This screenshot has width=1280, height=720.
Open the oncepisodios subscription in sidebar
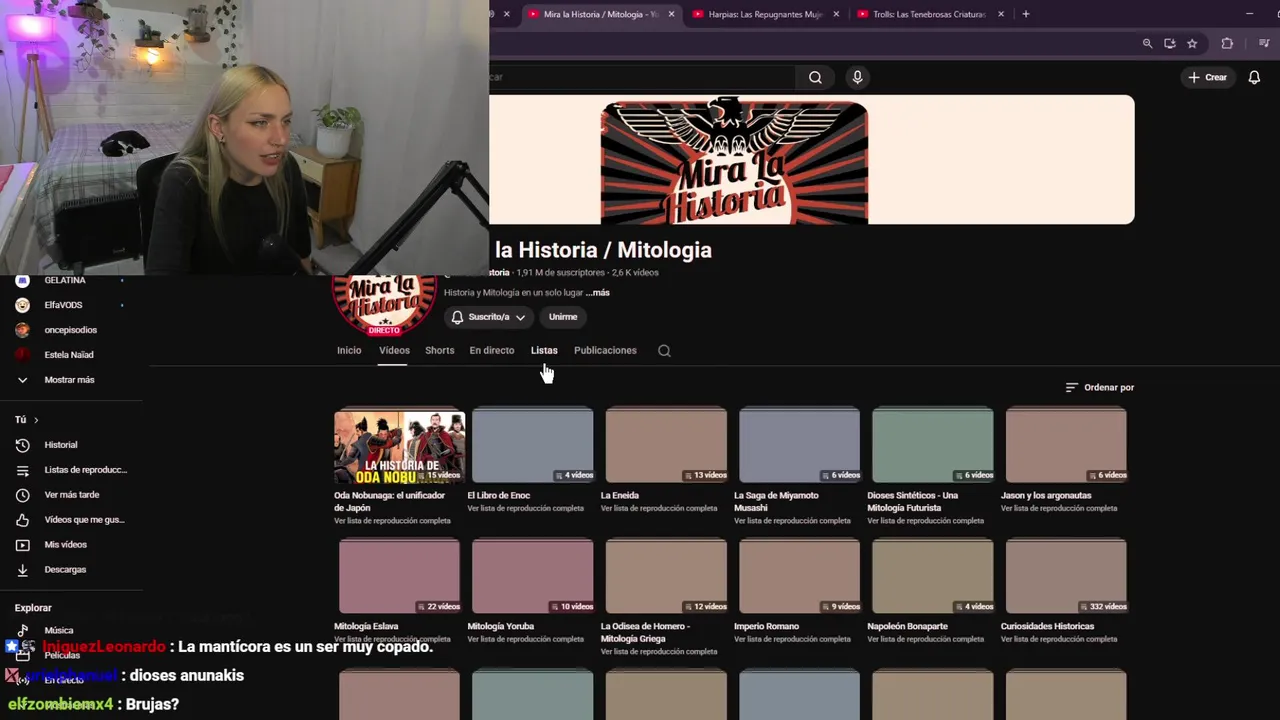70,330
